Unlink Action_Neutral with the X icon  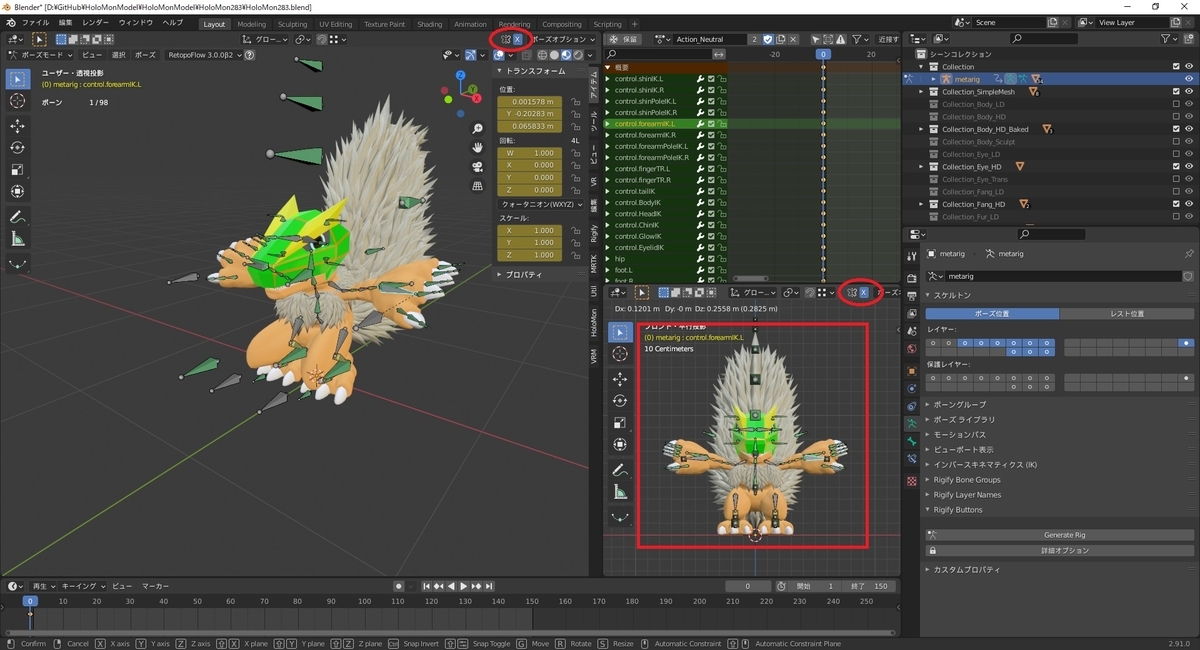point(794,39)
